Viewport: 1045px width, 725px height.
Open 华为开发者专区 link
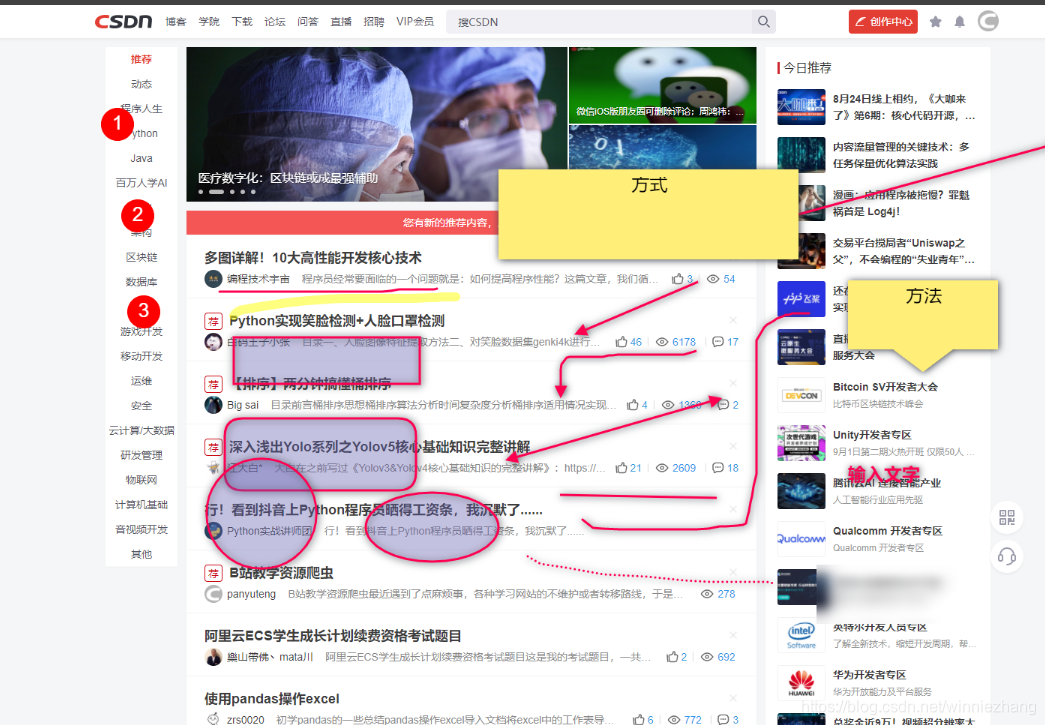(869, 675)
